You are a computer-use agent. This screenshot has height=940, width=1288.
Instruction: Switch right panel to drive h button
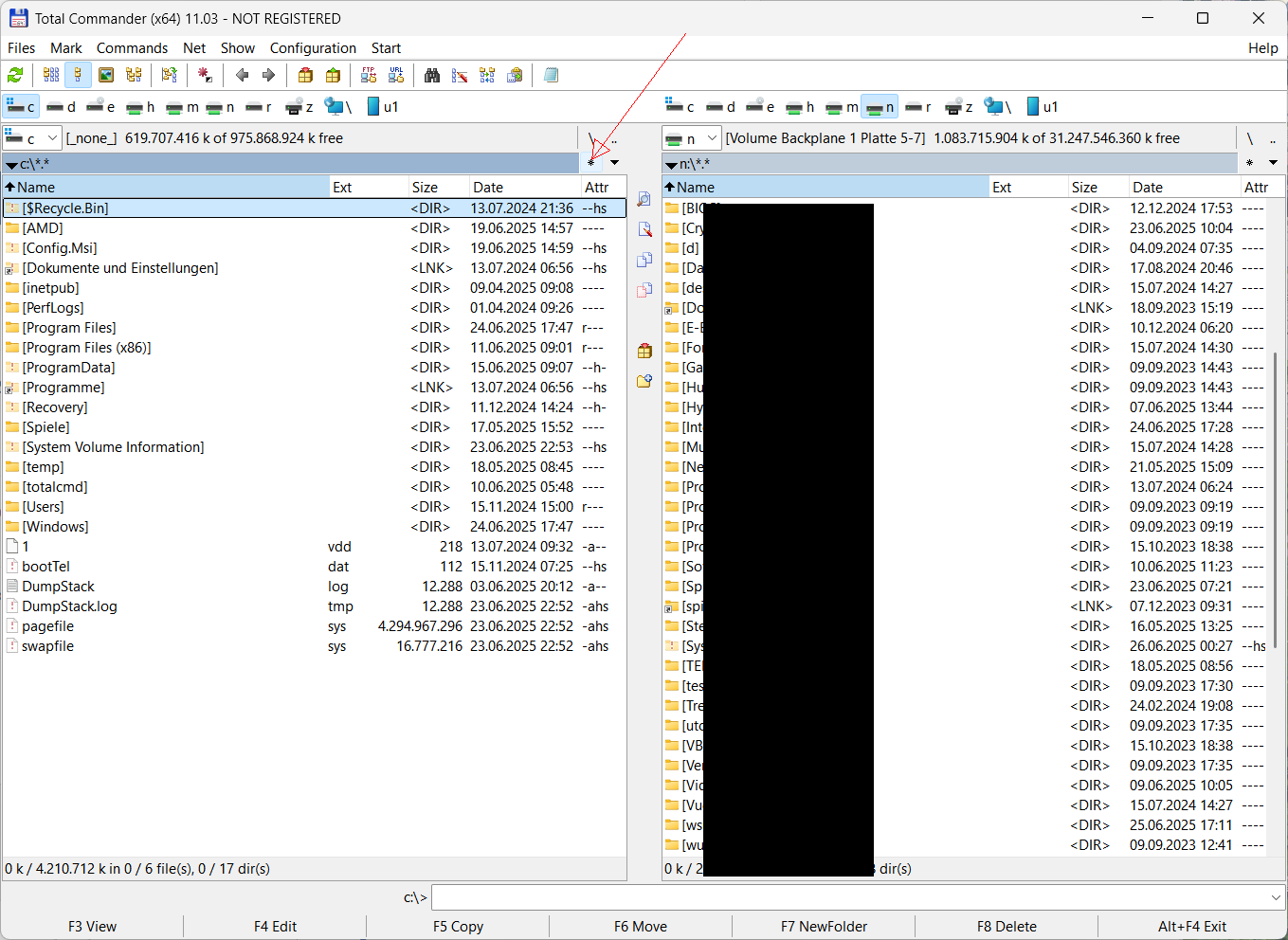pyautogui.click(x=801, y=107)
